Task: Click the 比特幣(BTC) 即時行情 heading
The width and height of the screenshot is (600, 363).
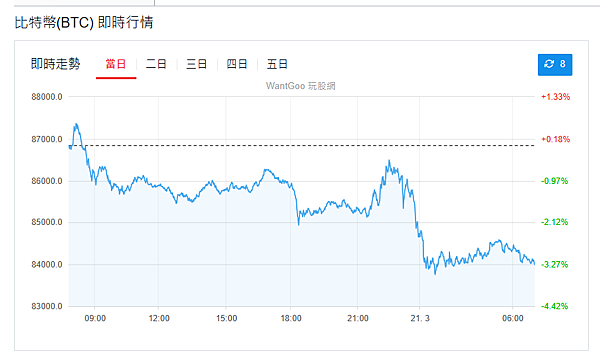Action: pyautogui.click(x=84, y=23)
